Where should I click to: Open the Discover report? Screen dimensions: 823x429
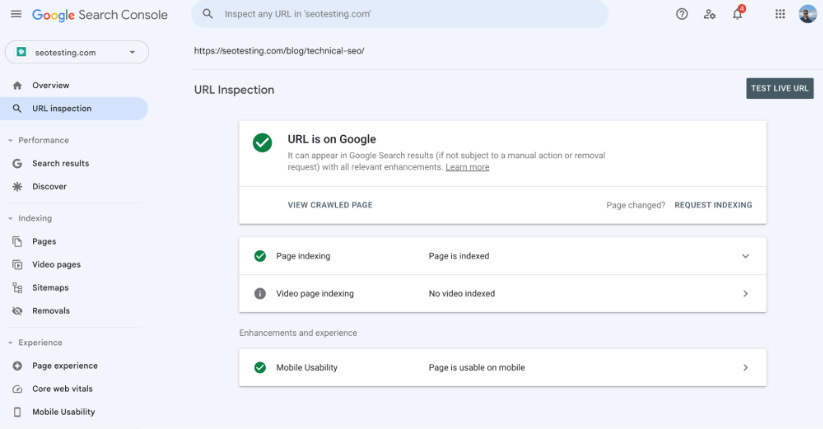click(49, 186)
